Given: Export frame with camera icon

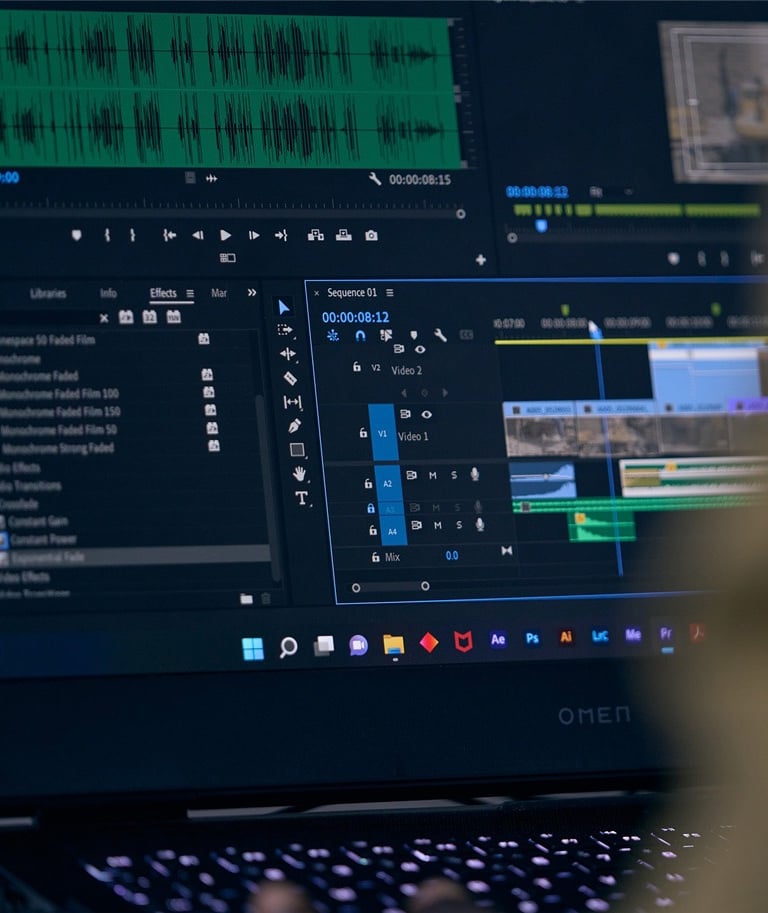Looking at the screenshot, I should 371,235.
